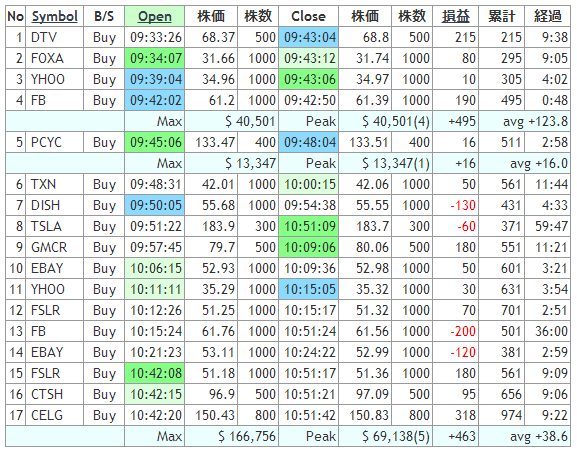Select the B/S column header

pos(104,16)
